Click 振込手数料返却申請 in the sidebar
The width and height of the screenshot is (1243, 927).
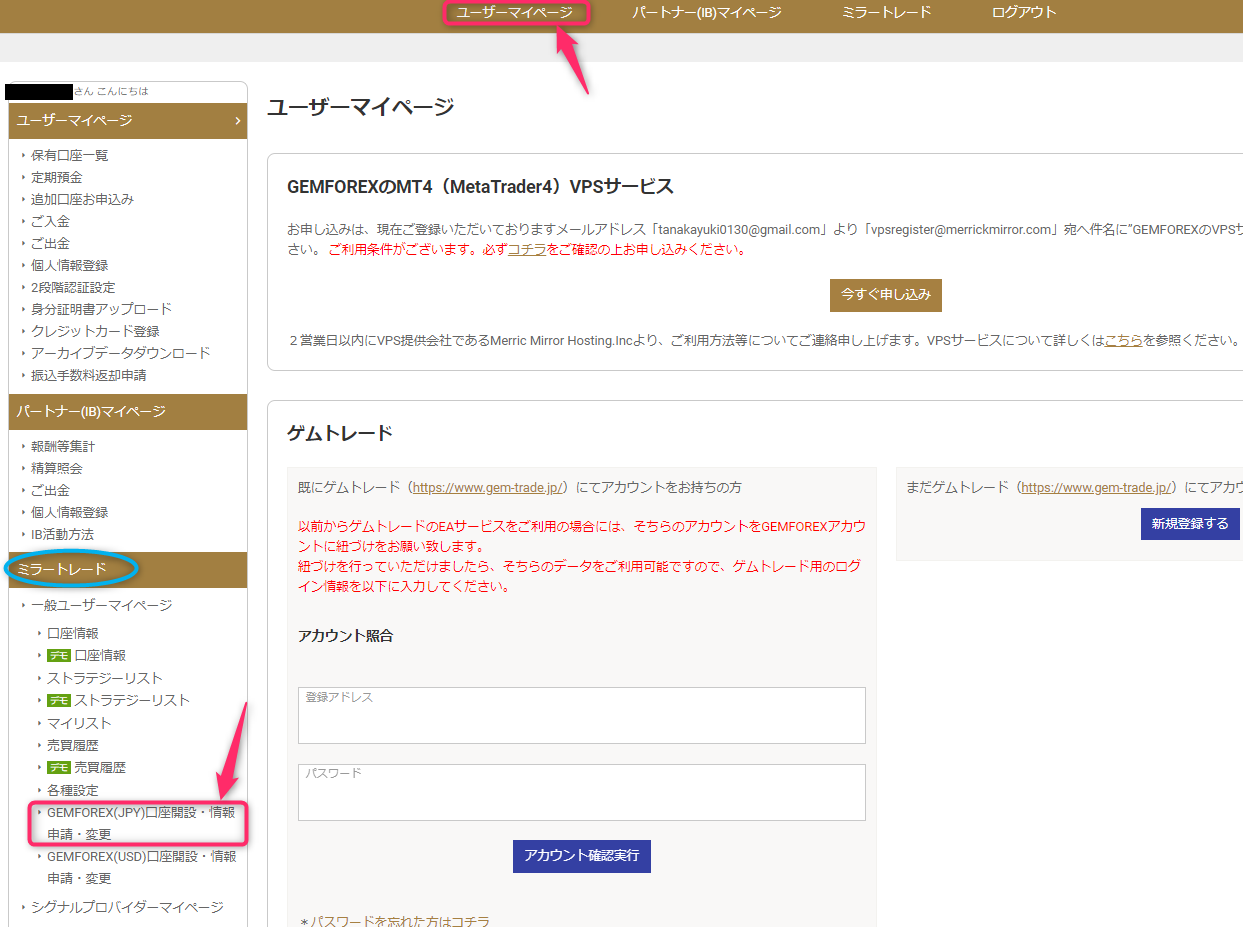click(x=89, y=375)
